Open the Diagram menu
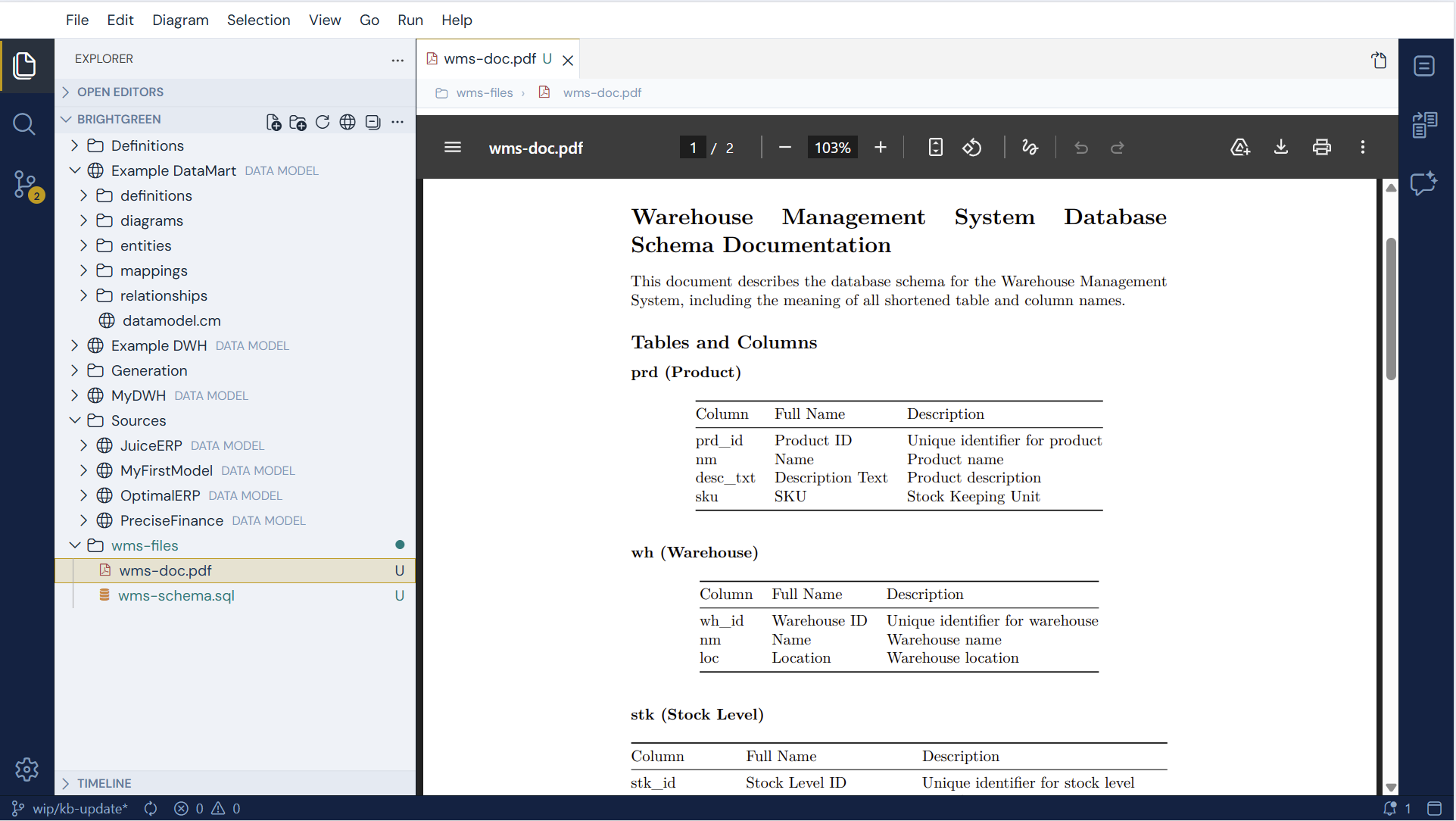 click(x=180, y=20)
